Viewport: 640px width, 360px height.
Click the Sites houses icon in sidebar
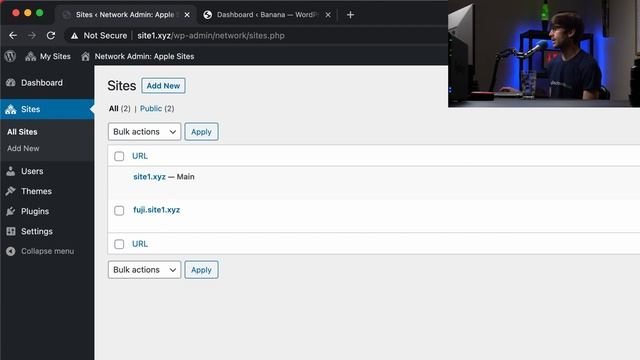(x=11, y=109)
